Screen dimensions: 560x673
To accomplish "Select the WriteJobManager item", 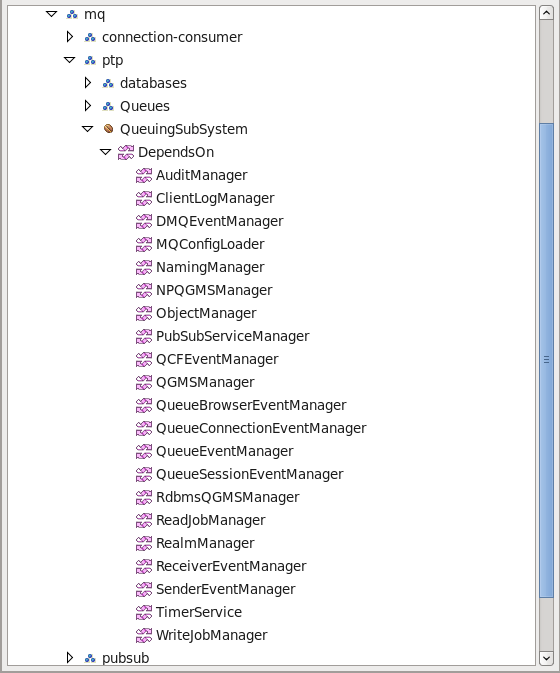I will coord(212,635).
